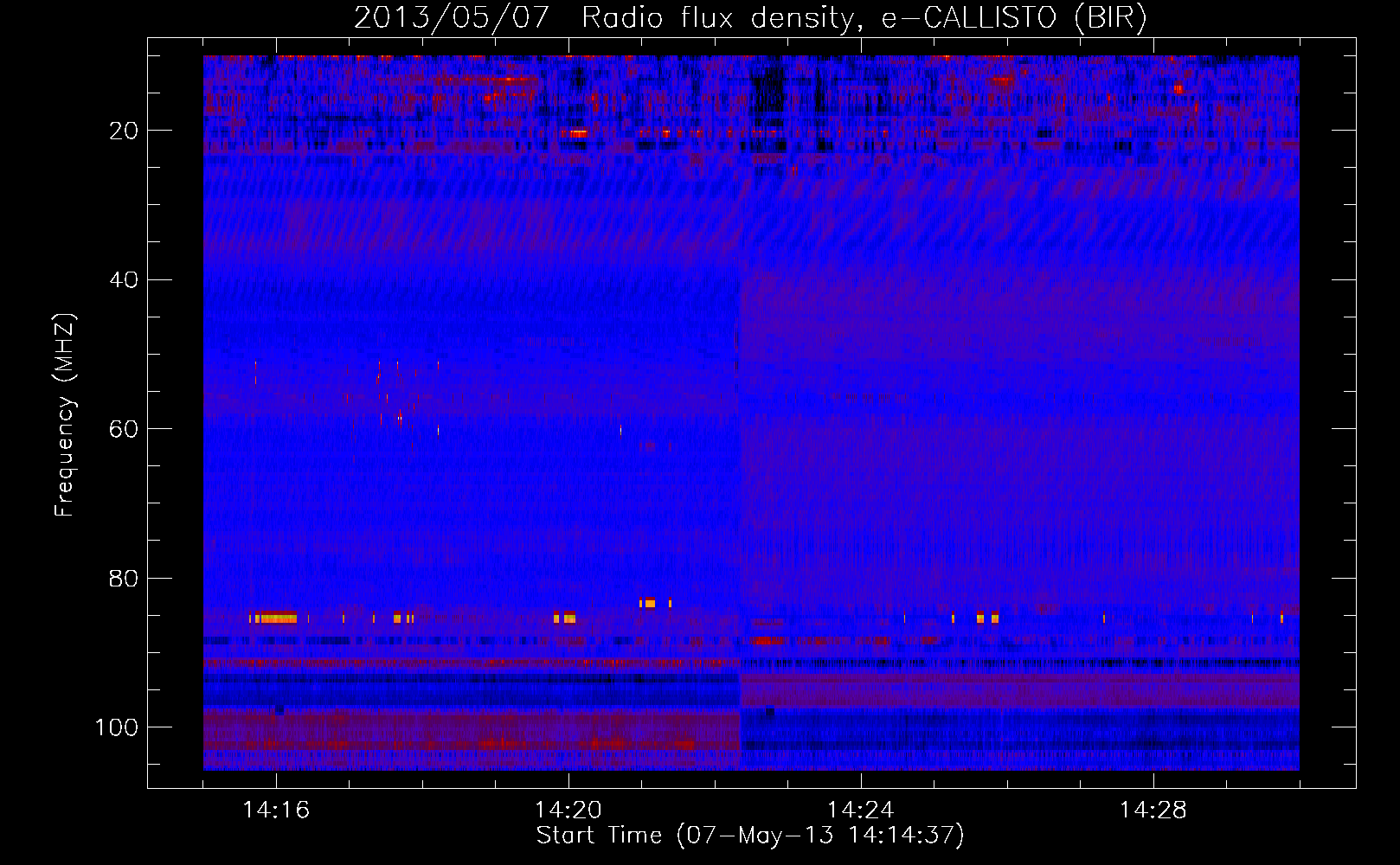Image resolution: width=1400 pixels, height=865 pixels.
Task: Click the 'Frequency (MHZ)' axis label
Action: (x=66, y=415)
